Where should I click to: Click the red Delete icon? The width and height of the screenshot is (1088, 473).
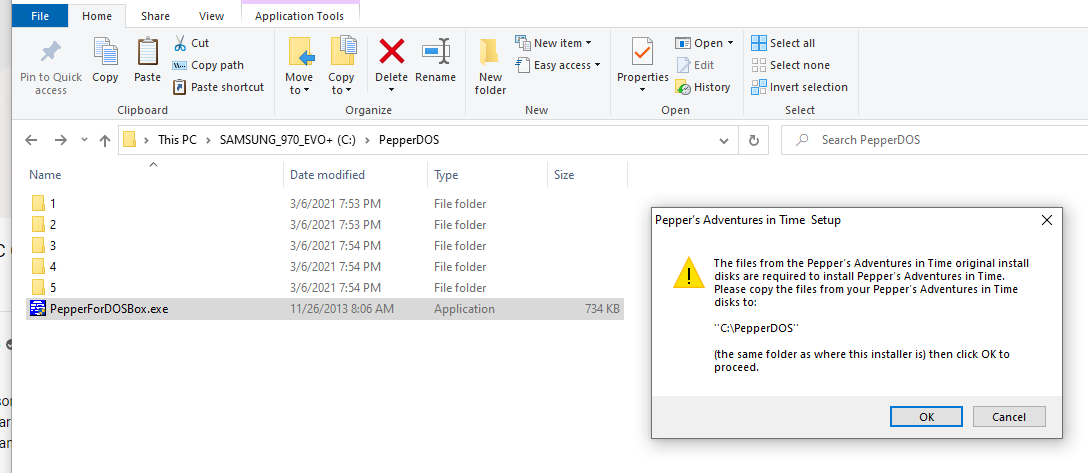click(x=391, y=52)
